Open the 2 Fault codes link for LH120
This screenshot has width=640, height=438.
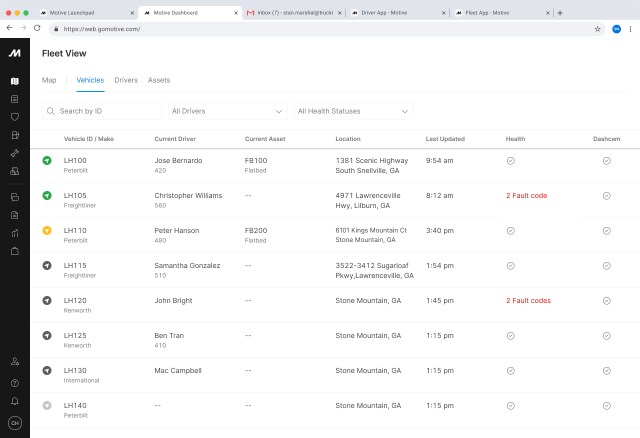pos(528,300)
